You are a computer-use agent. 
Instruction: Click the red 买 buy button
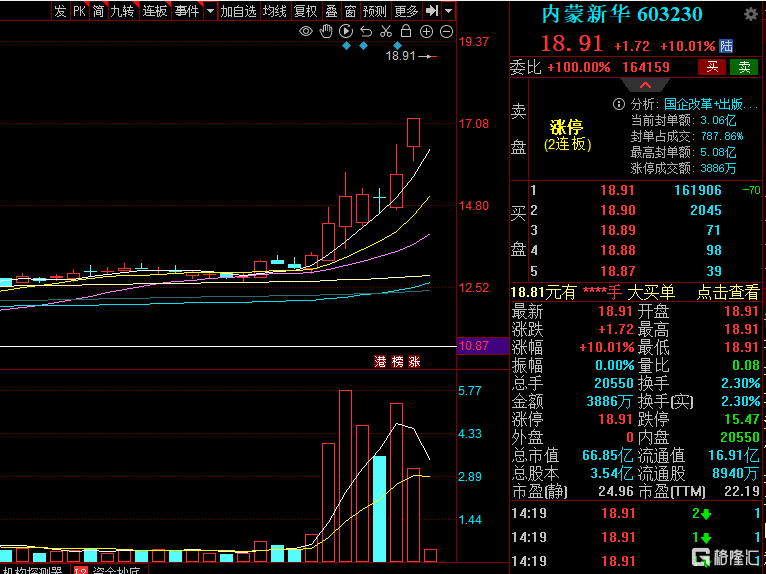tap(712, 67)
